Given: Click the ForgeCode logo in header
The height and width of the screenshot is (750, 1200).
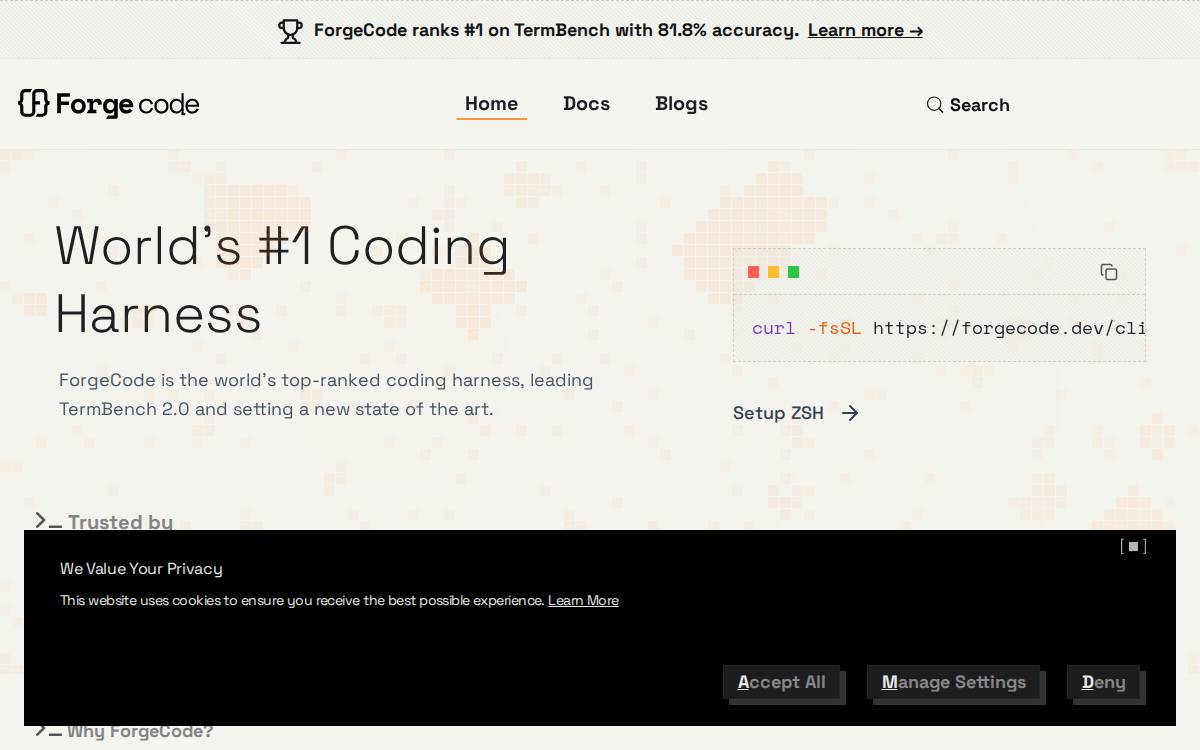Looking at the screenshot, I should point(109,104).
